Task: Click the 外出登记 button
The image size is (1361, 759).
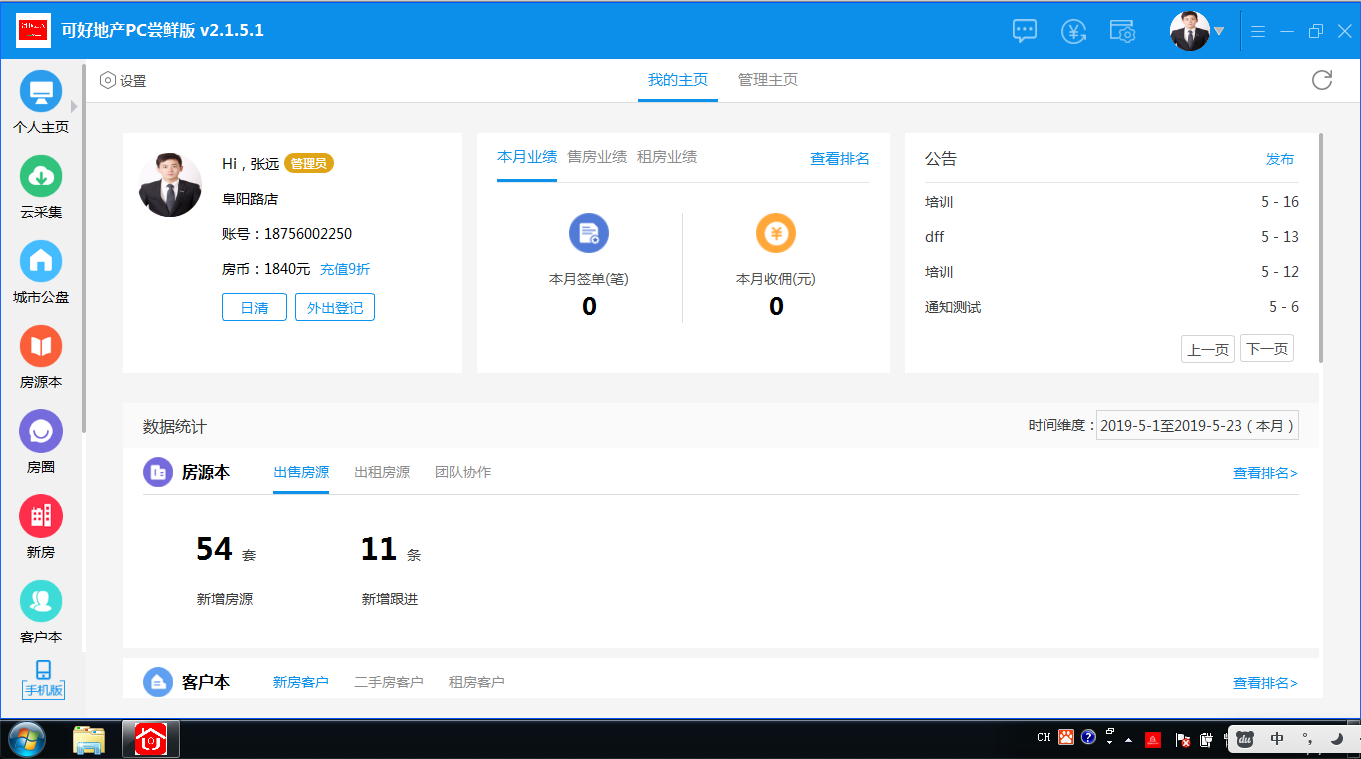Action: [x=335, y=308]
